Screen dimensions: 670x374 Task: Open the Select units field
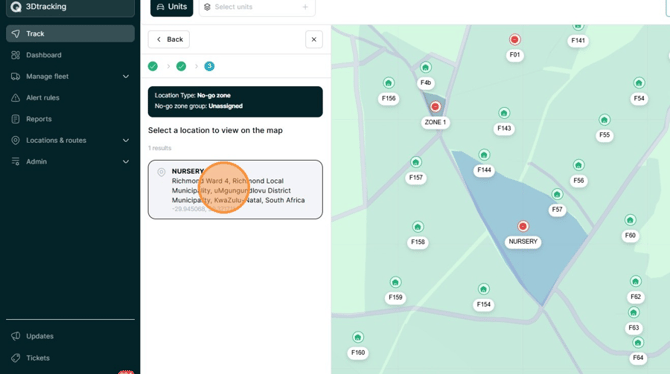(x=257, y=7)
